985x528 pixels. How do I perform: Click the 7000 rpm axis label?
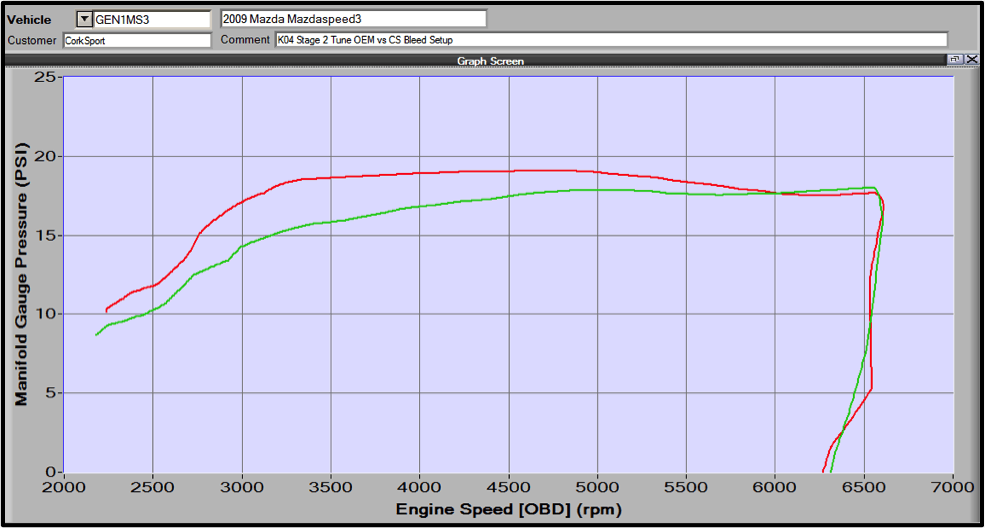tap(953, 487)
